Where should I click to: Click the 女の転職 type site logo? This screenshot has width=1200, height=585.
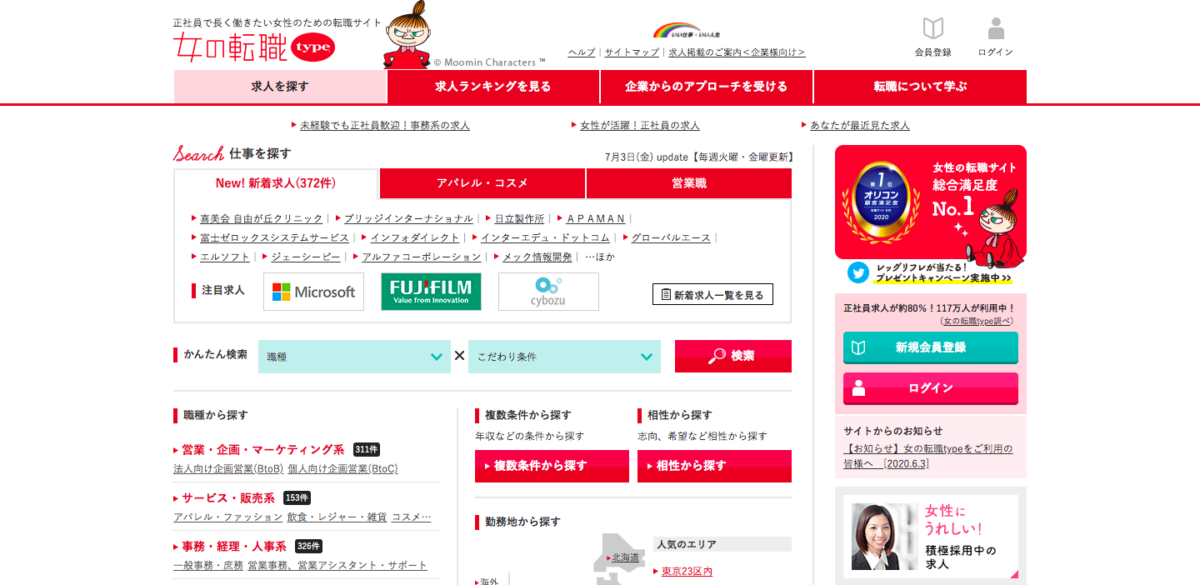pos(254,46)
